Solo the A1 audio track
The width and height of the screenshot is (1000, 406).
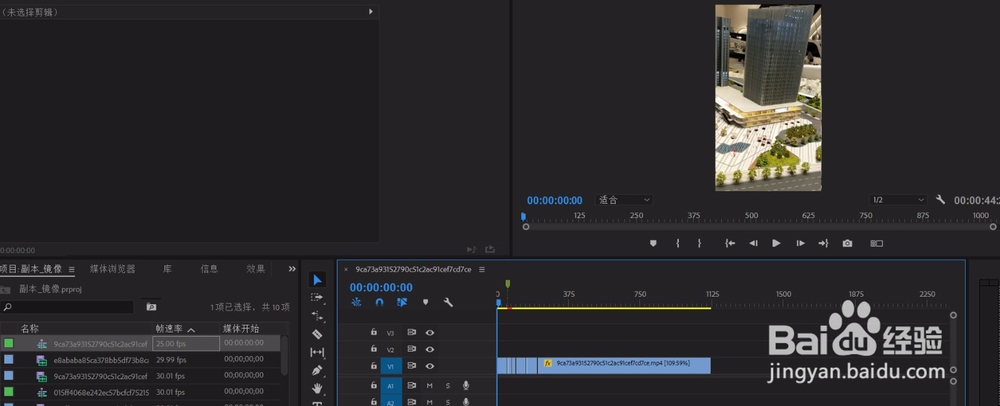coord(448,386)
